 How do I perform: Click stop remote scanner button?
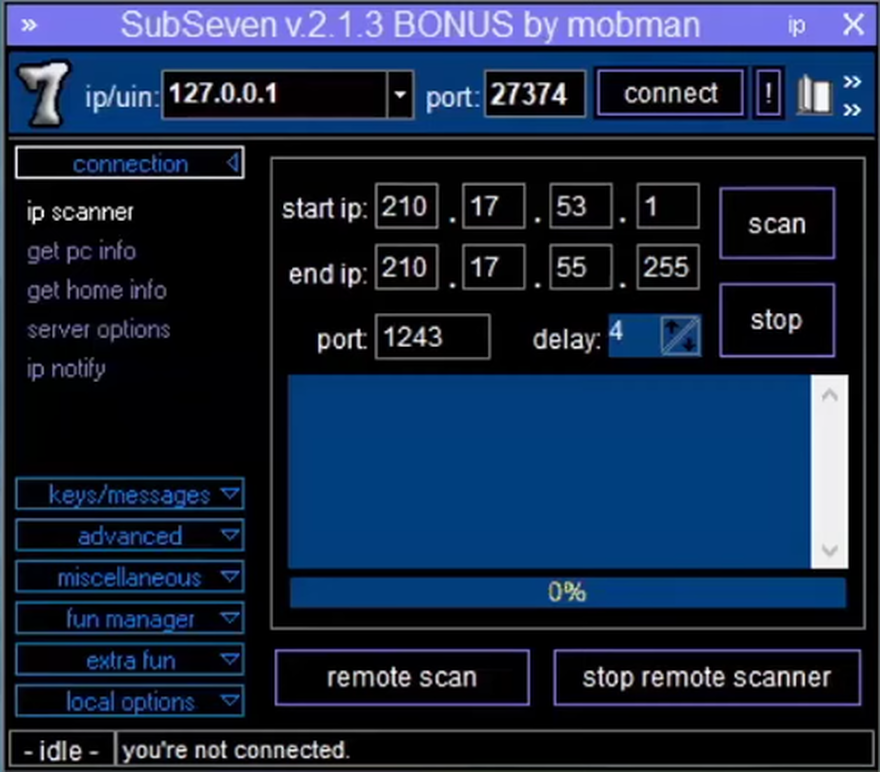(707, 677)
